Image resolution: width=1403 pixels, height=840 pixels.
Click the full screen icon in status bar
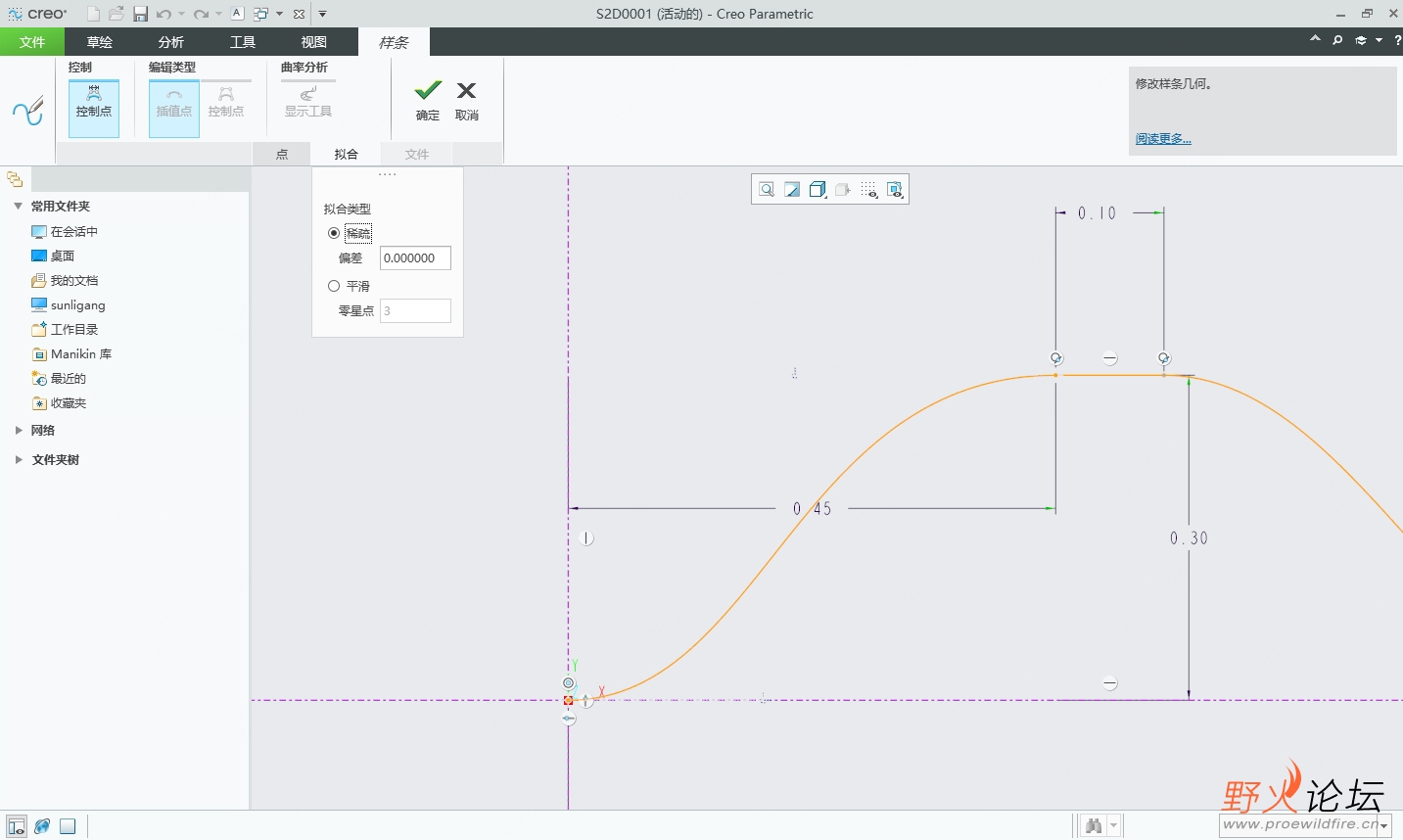click(68, 826)
